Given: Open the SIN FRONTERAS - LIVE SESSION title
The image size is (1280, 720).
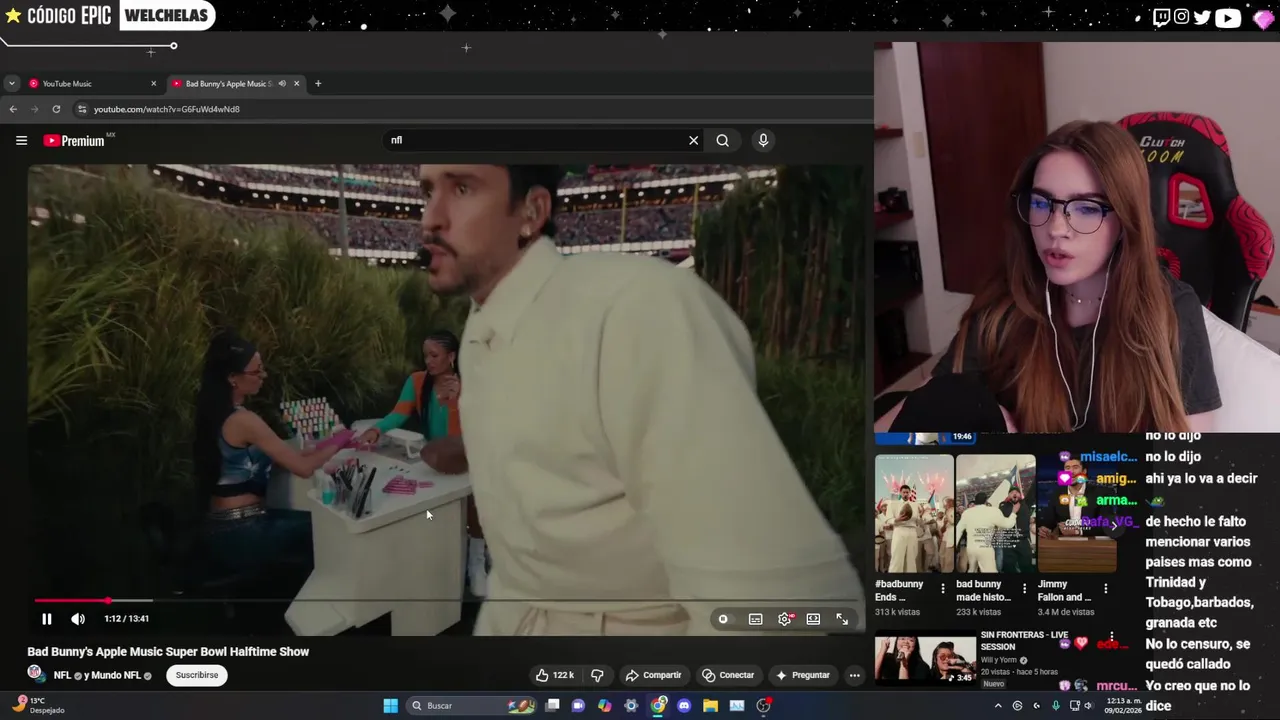Looking at the screenshot, I should coord(1024,640).
